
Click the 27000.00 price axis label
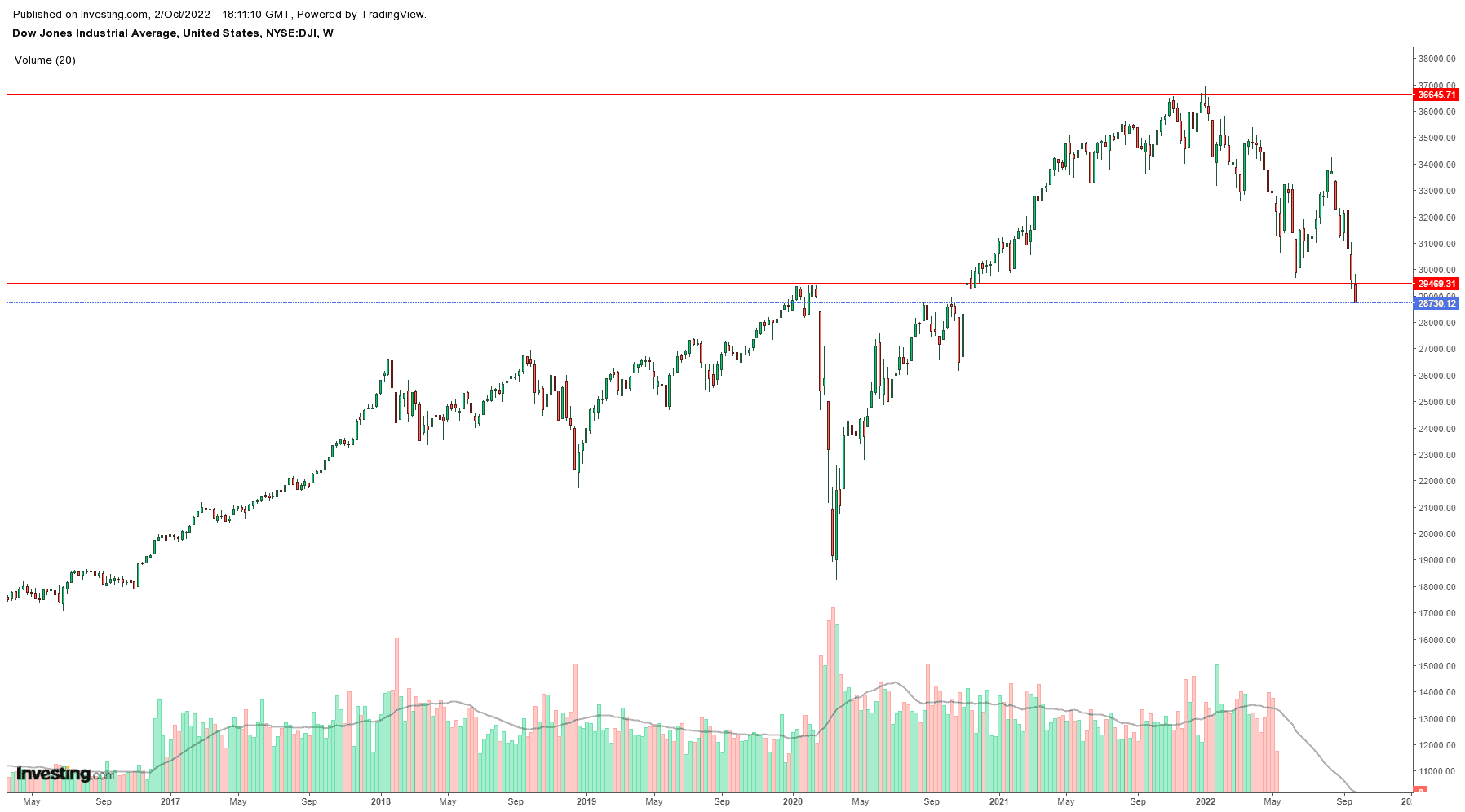(1436, 349)
